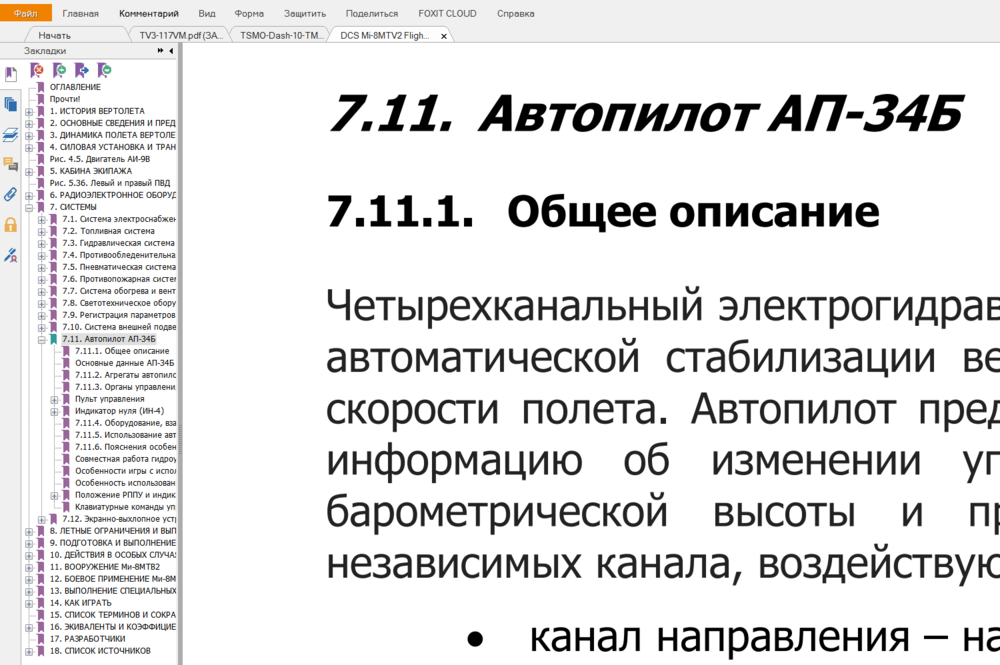Collapse the 7. СИСТЕМЫ bookmark node

point(29,208)
